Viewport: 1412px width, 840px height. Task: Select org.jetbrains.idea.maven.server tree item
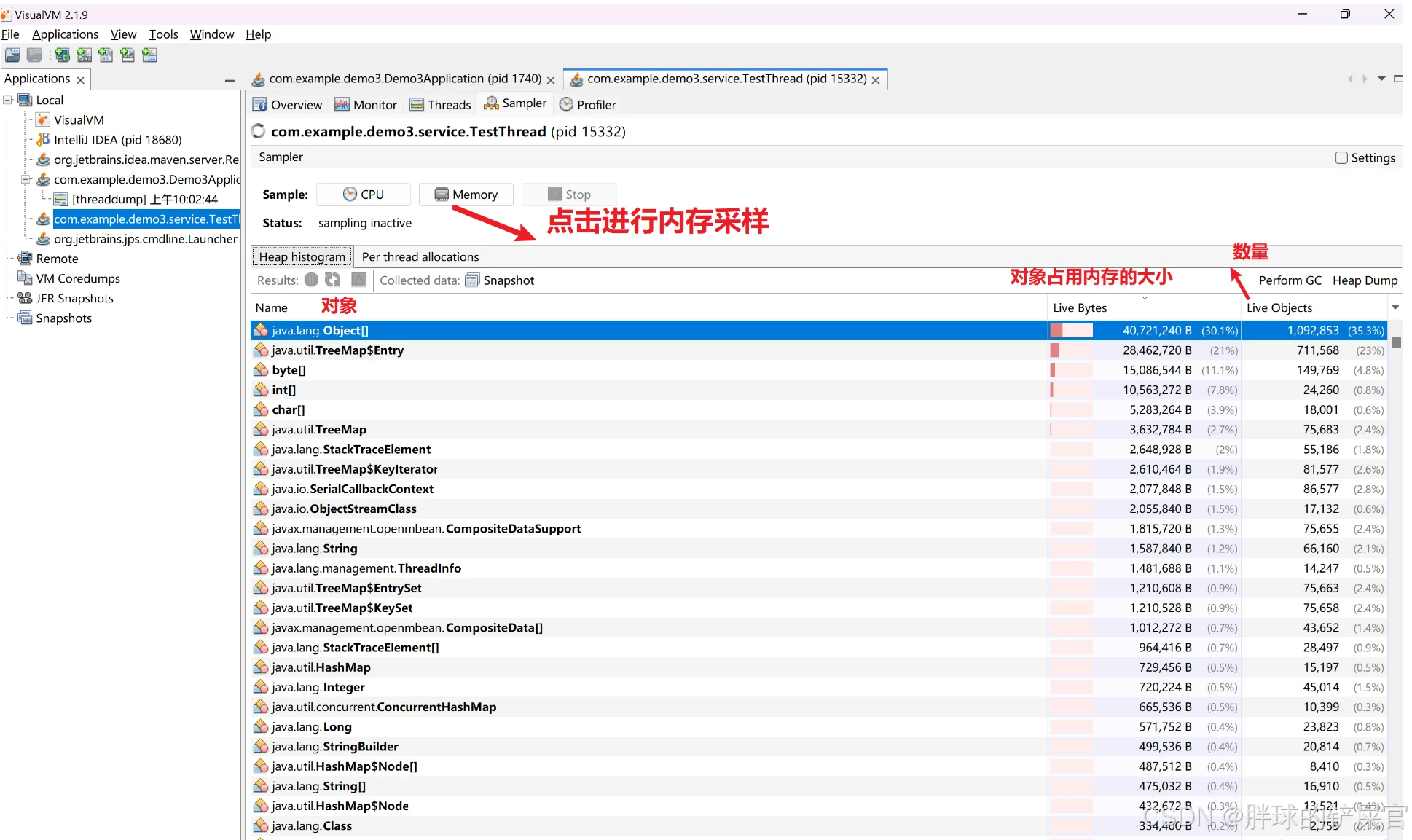point(146,160)
